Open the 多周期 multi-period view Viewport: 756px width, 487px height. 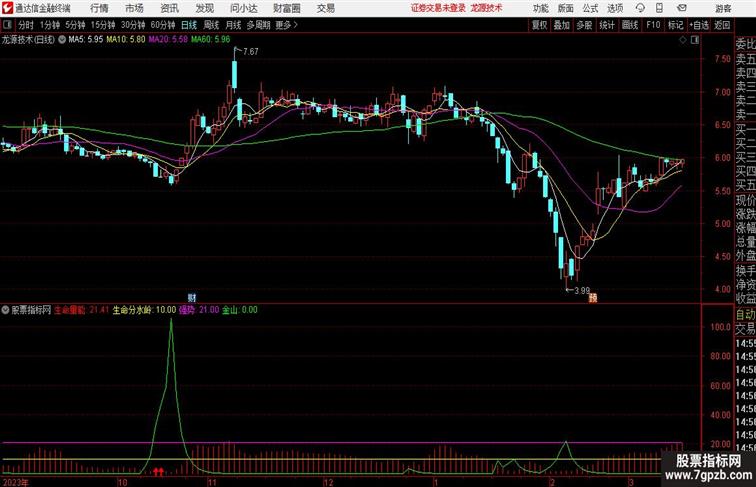(x=258, y=25)
